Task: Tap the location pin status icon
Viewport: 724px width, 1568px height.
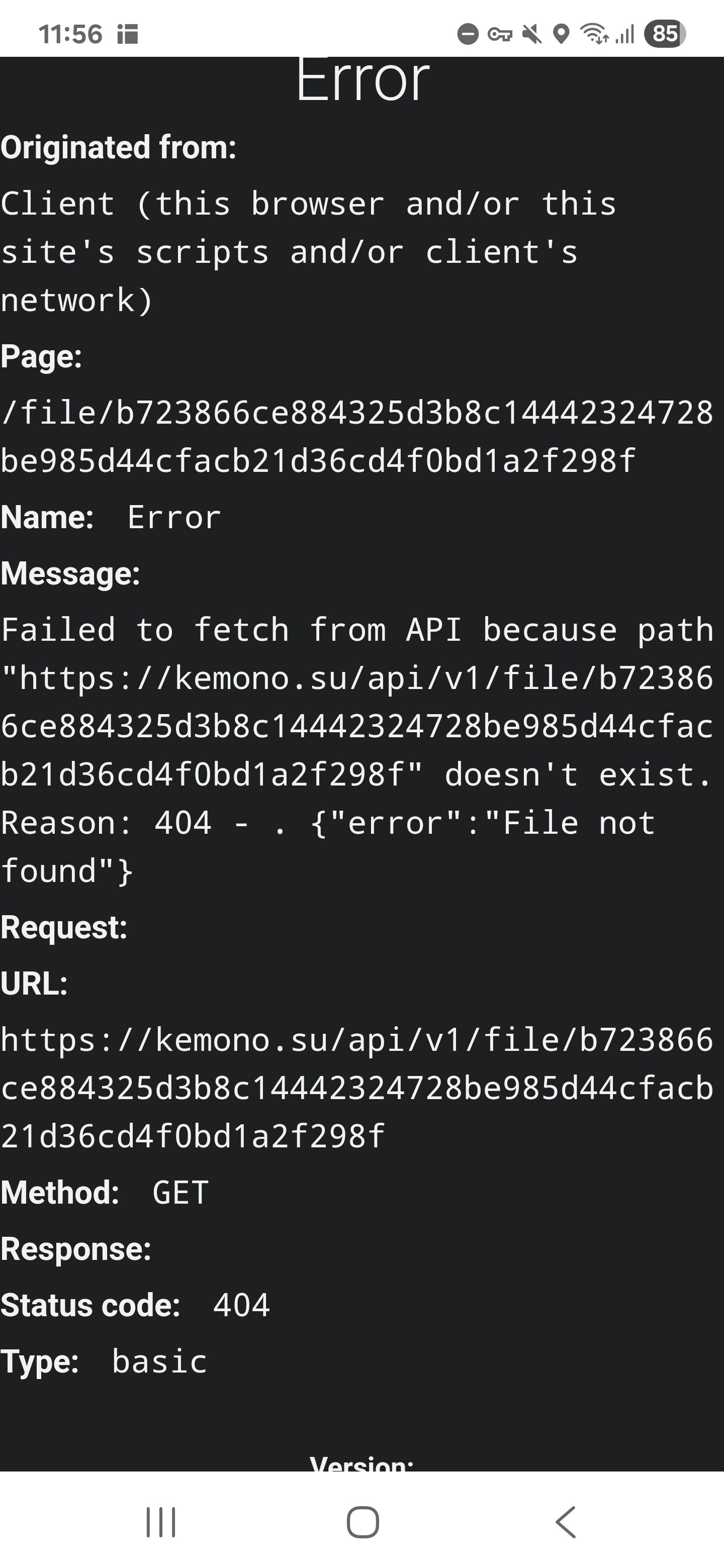Action: coord(562,34)
